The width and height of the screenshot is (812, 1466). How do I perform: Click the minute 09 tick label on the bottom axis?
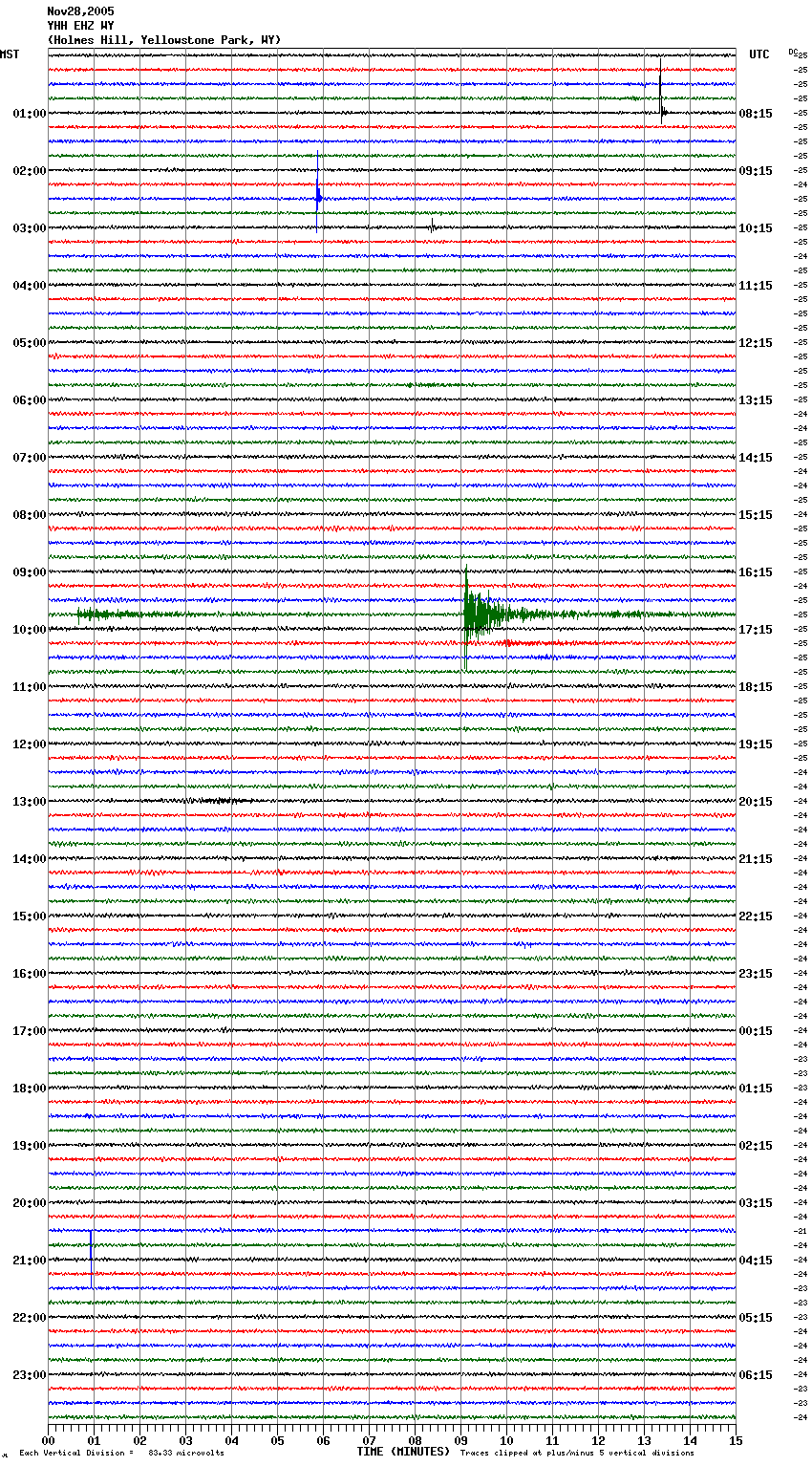click(x=460, y=1440)
